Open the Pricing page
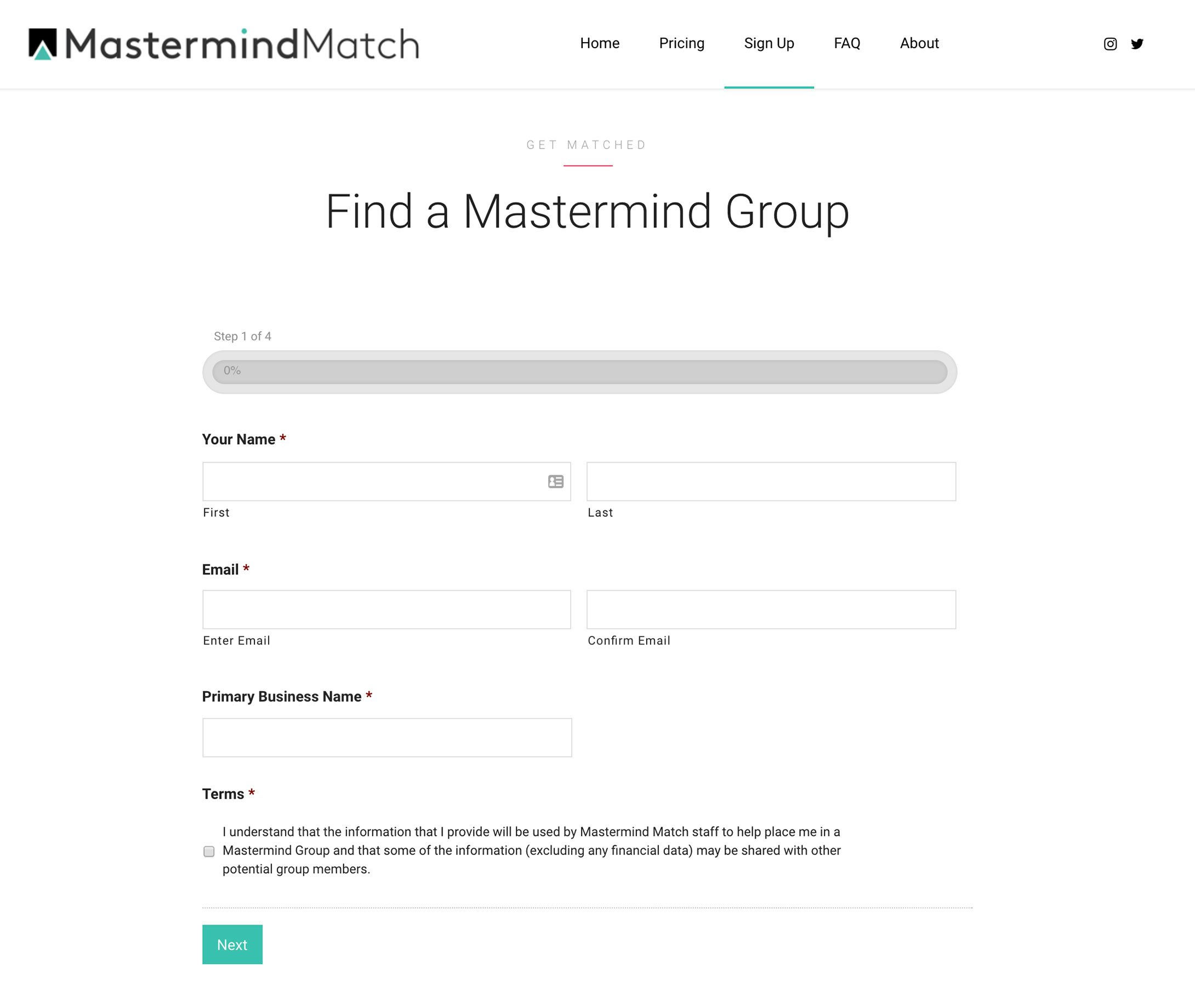Image resolution: width=1195 pixels, height=1008 pixels. coord(681,43)
